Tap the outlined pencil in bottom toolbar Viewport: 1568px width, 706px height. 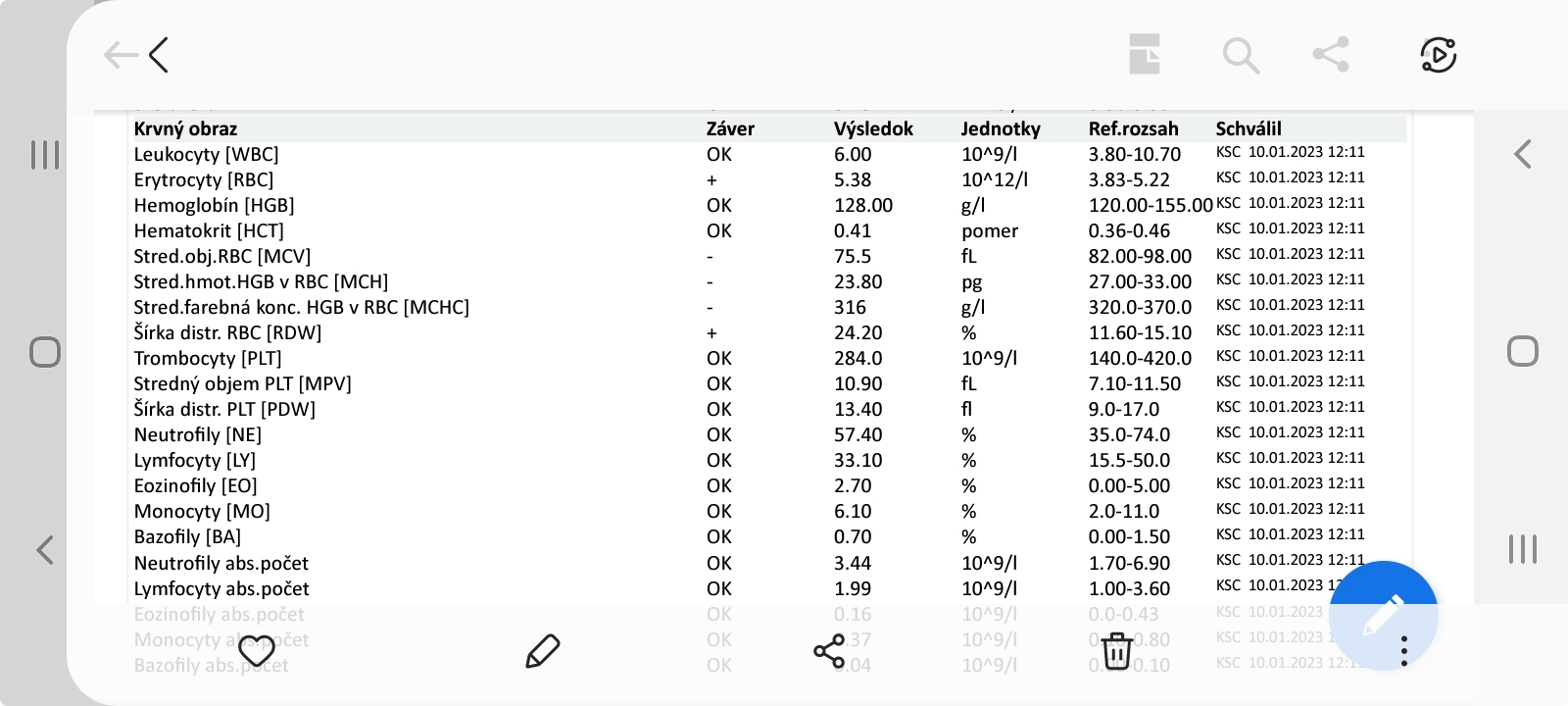coord(542,651)
